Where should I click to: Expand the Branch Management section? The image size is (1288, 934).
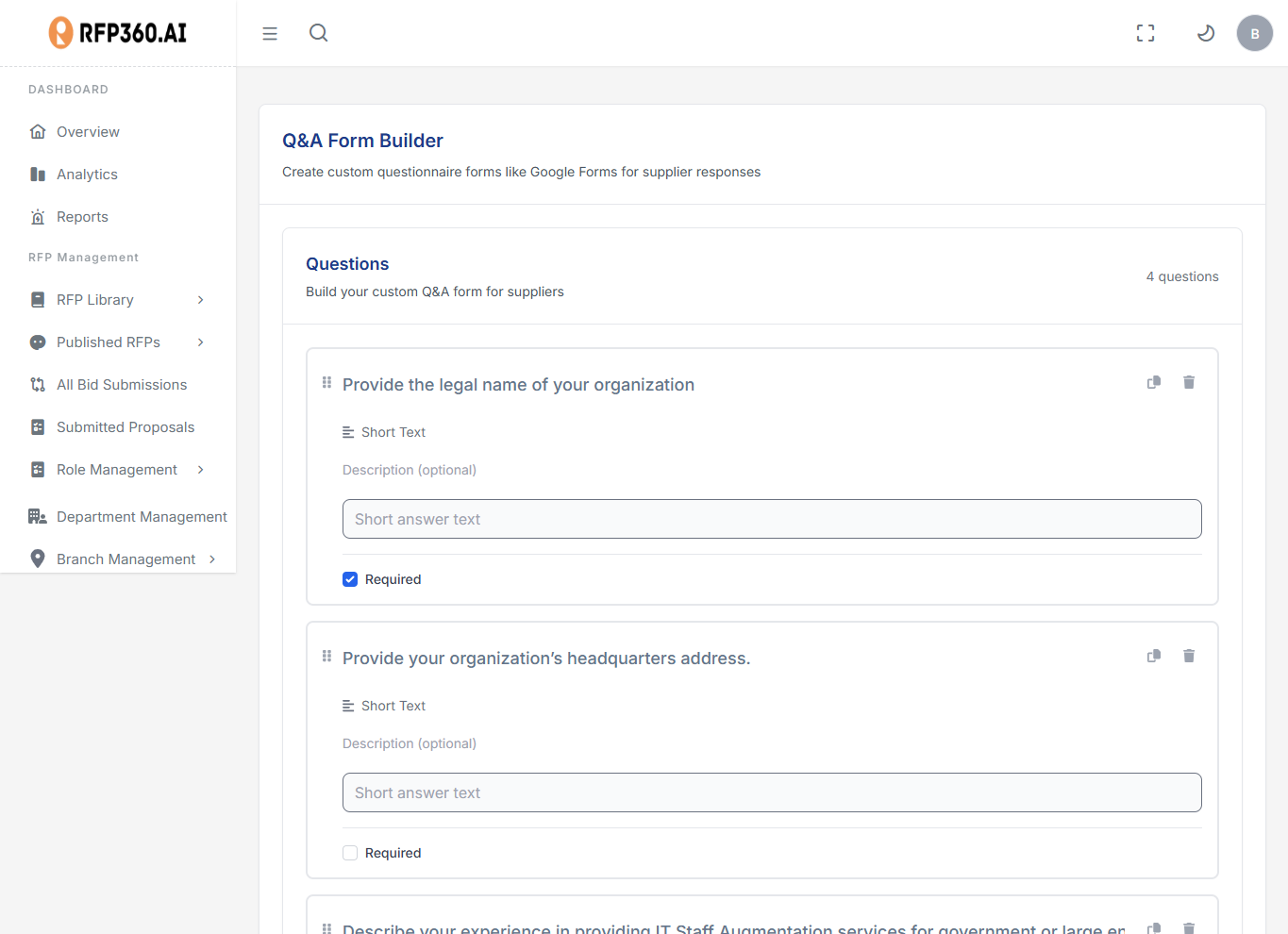tap(212, 559)
